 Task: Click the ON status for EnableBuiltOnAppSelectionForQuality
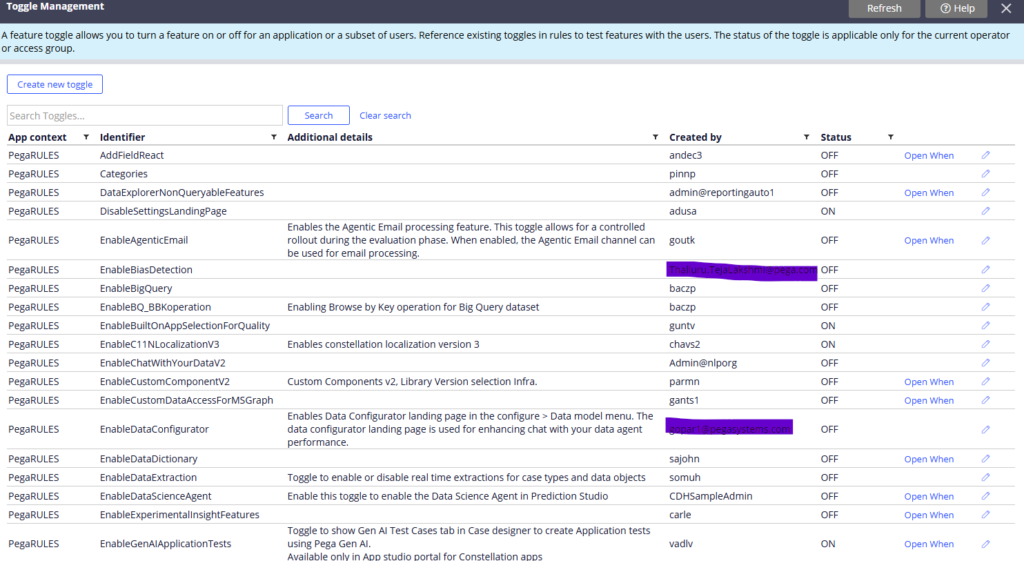point(827,325)
